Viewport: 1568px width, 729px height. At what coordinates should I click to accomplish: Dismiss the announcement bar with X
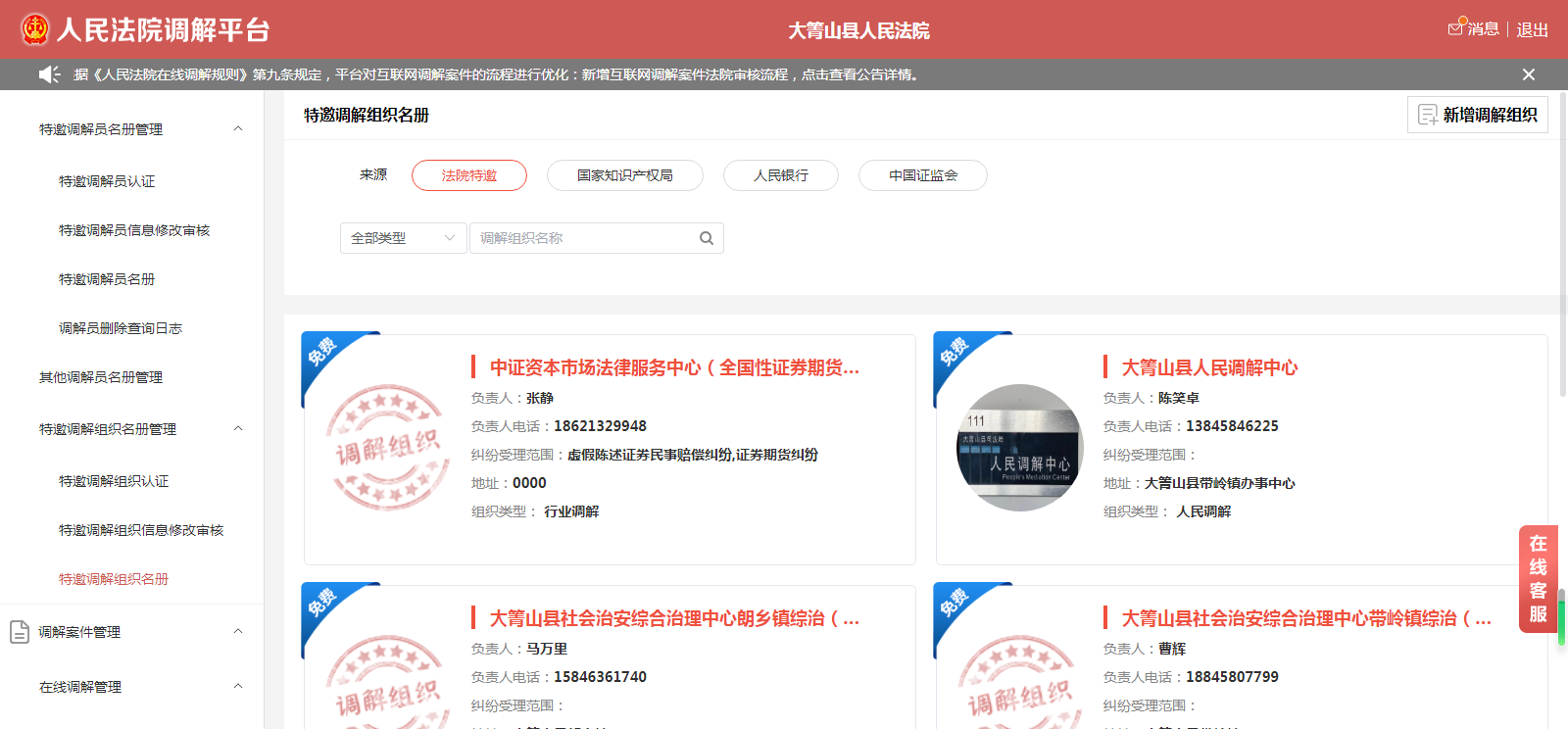point(1528,74)
